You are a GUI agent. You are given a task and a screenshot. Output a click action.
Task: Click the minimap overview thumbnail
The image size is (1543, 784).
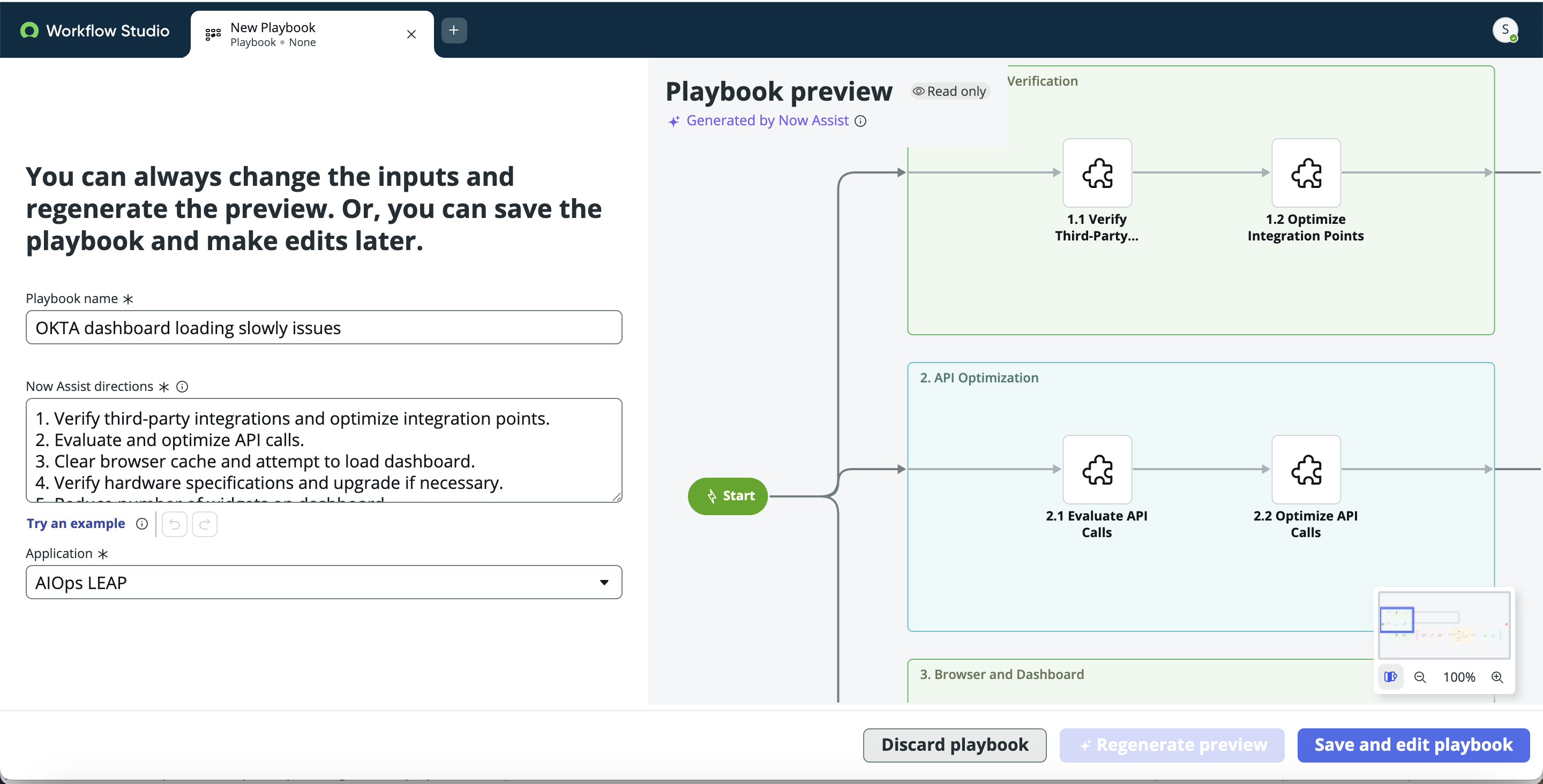coord(1443,625)
